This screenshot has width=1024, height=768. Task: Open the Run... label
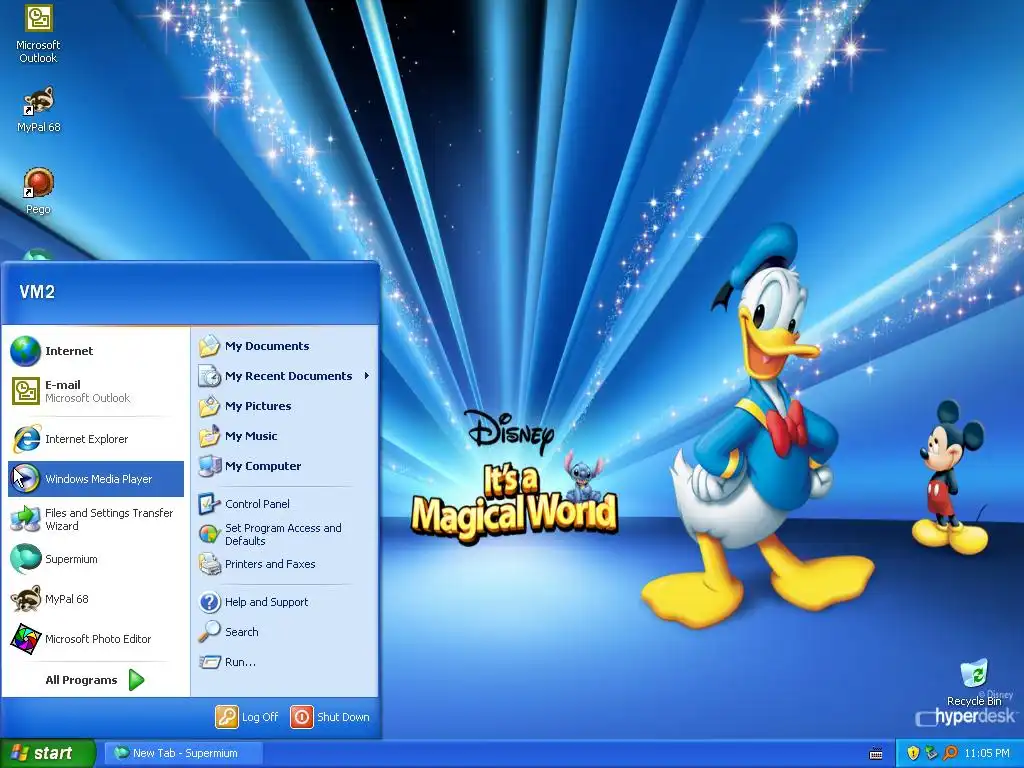coord(240,662)
